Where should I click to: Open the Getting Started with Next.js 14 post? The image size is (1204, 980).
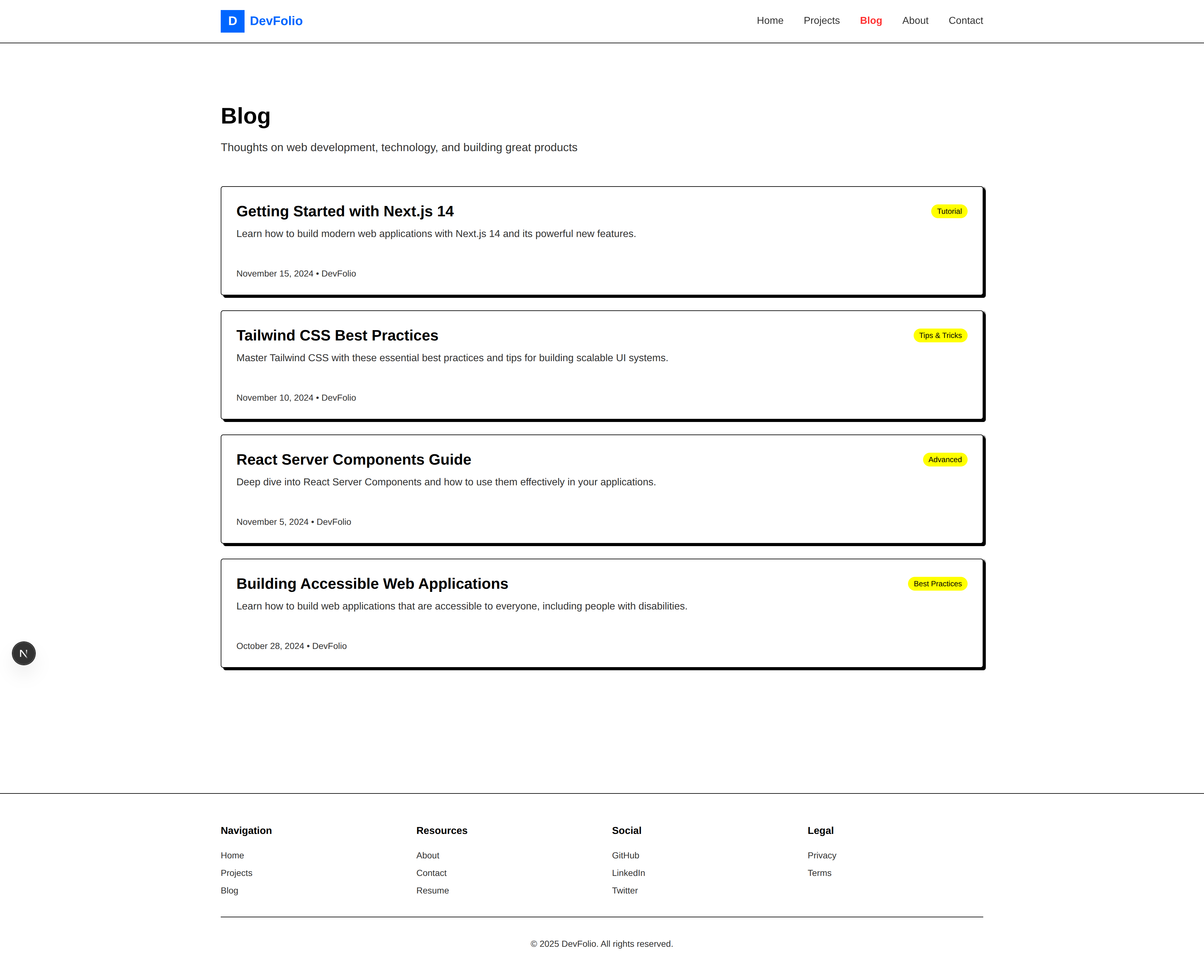pyautogui.click(x=345, y=211)
